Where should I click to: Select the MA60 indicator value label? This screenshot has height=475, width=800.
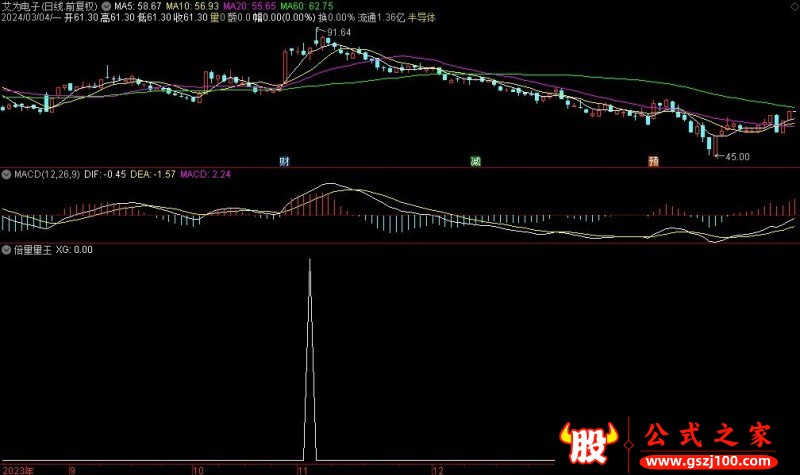(307, 6)
